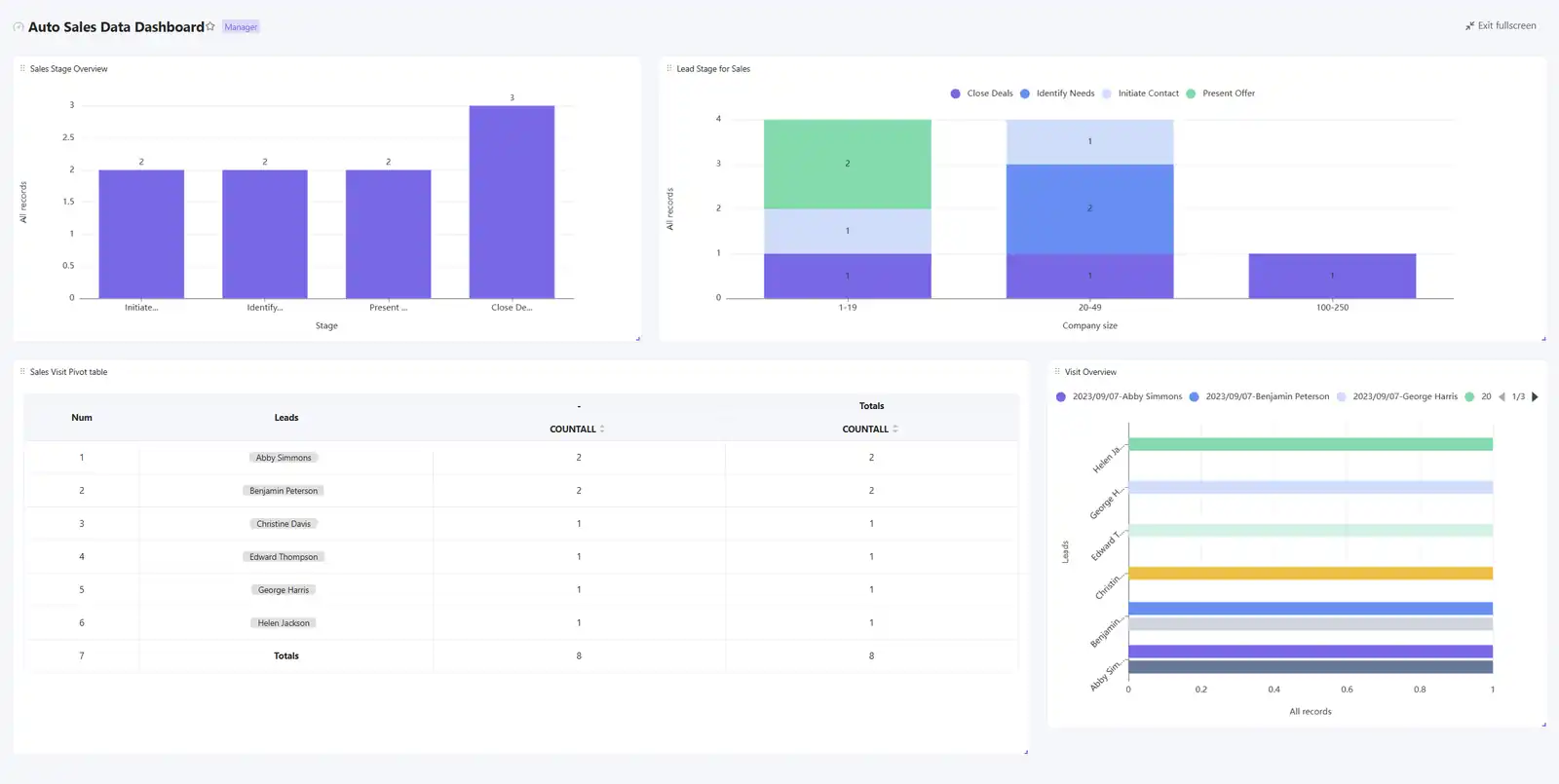
Task: Click the Exit fullscreen icon
Action: pos(1469,26)
